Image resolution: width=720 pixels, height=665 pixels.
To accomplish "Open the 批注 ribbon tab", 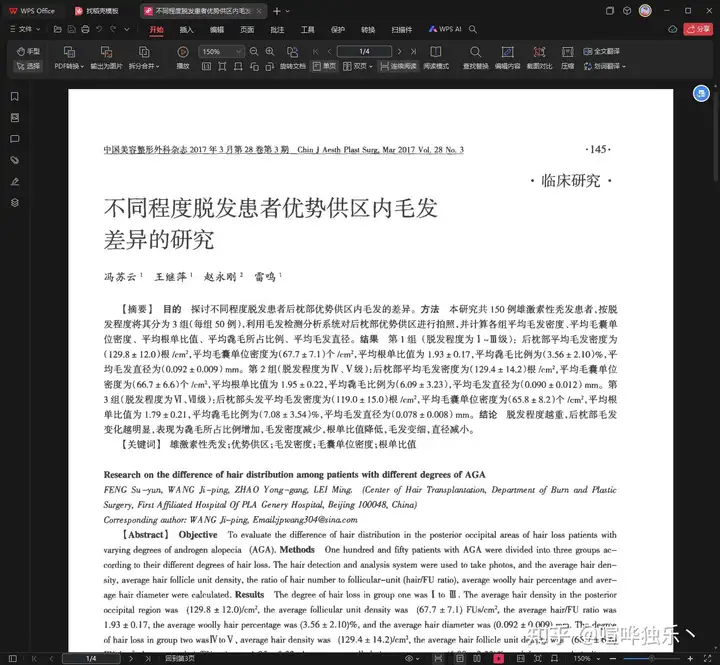I will 277,30.
